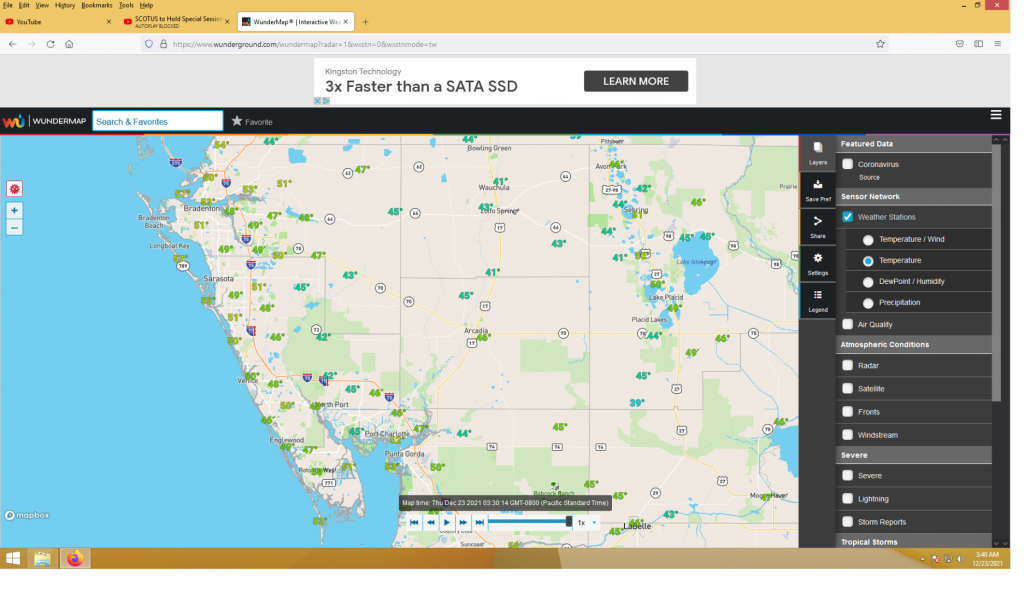Select the Precipitation radio button
Viewport: 1024px width, 591px height.
(868, 303)
